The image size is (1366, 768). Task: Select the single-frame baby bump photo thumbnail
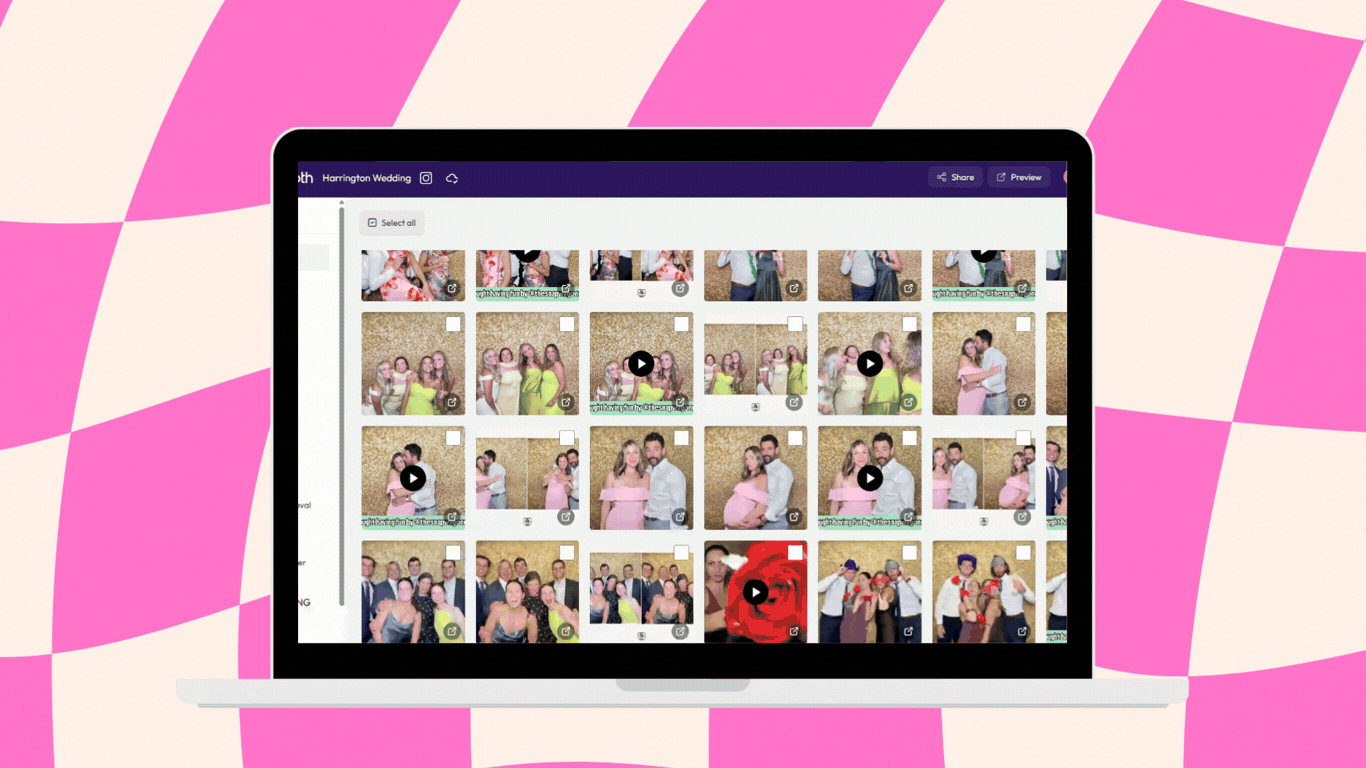click(x=755, y=478)
